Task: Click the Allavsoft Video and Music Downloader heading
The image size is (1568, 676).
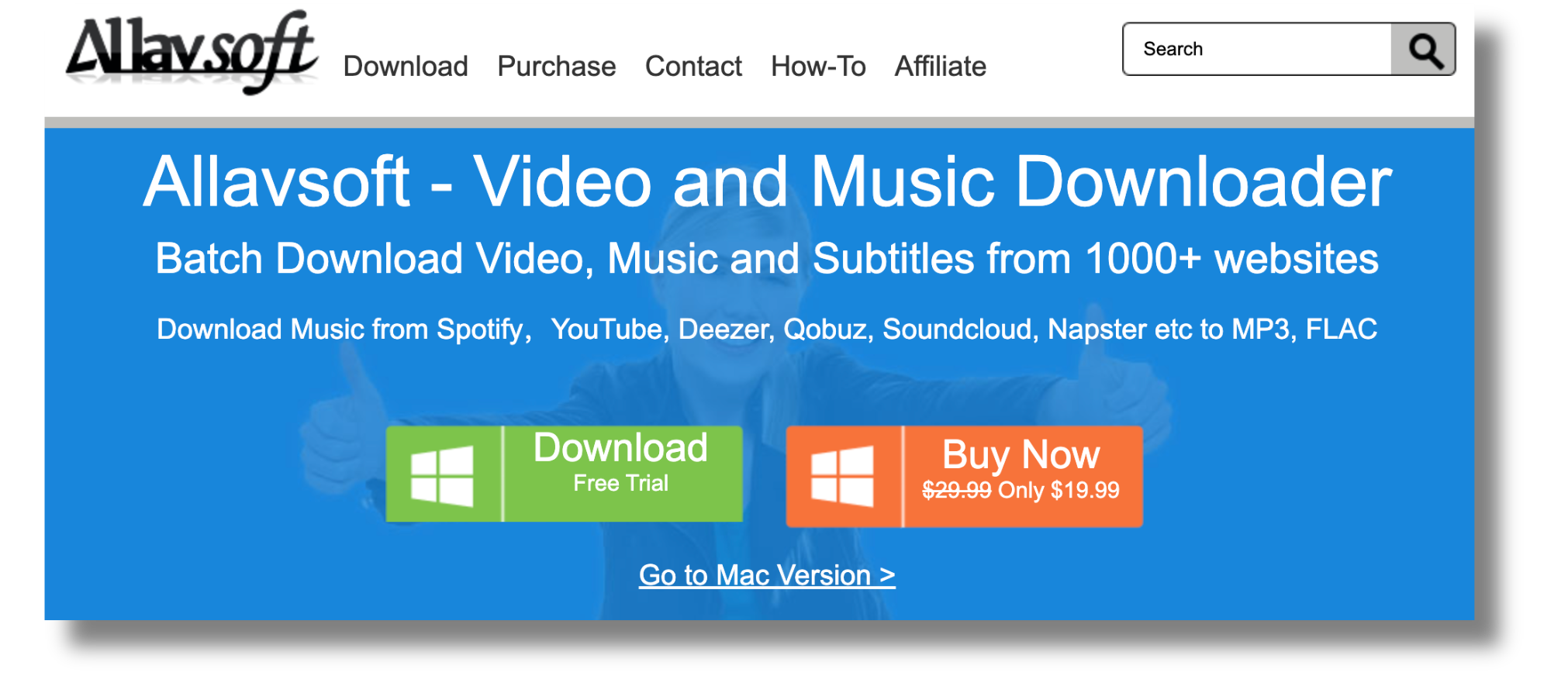Action: click(768, 182)
